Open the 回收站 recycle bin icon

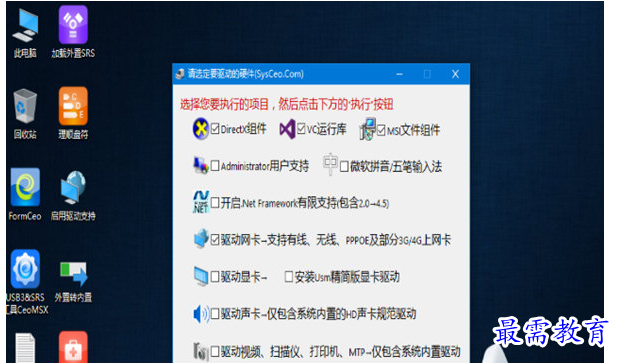click(25, 114)
